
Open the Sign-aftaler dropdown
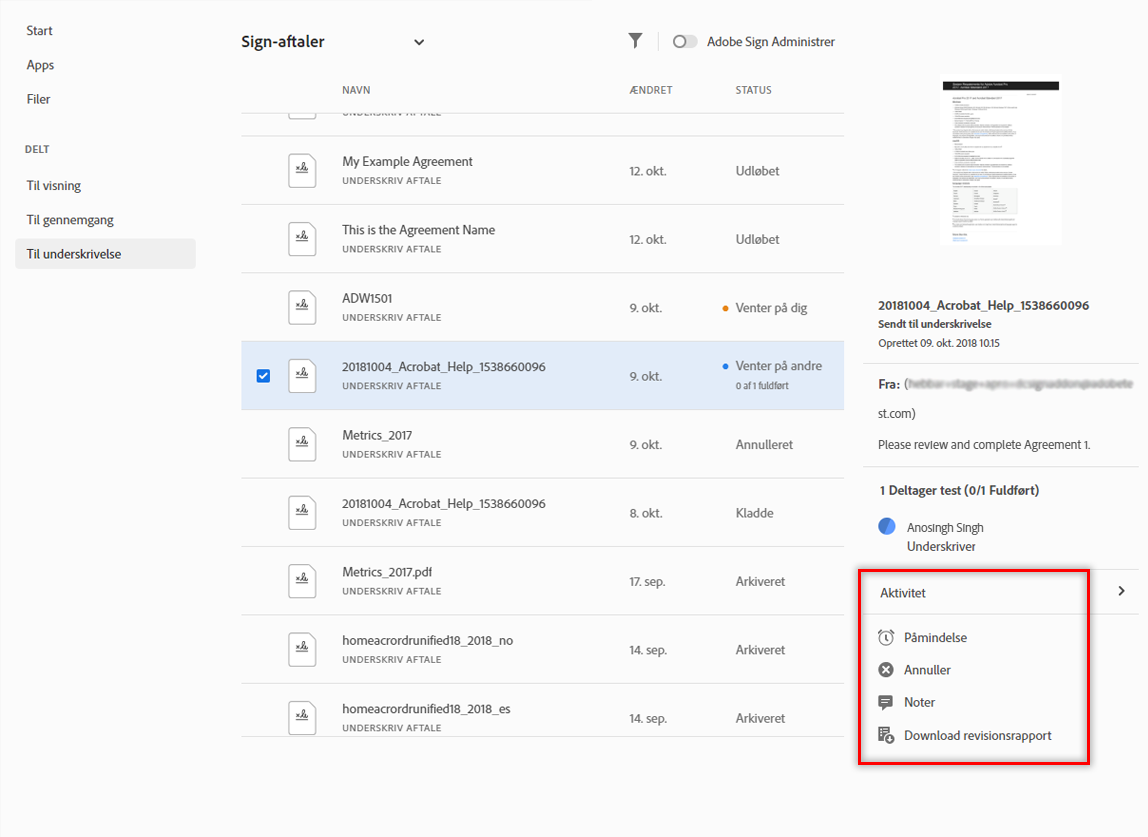[x=419, y=42]
